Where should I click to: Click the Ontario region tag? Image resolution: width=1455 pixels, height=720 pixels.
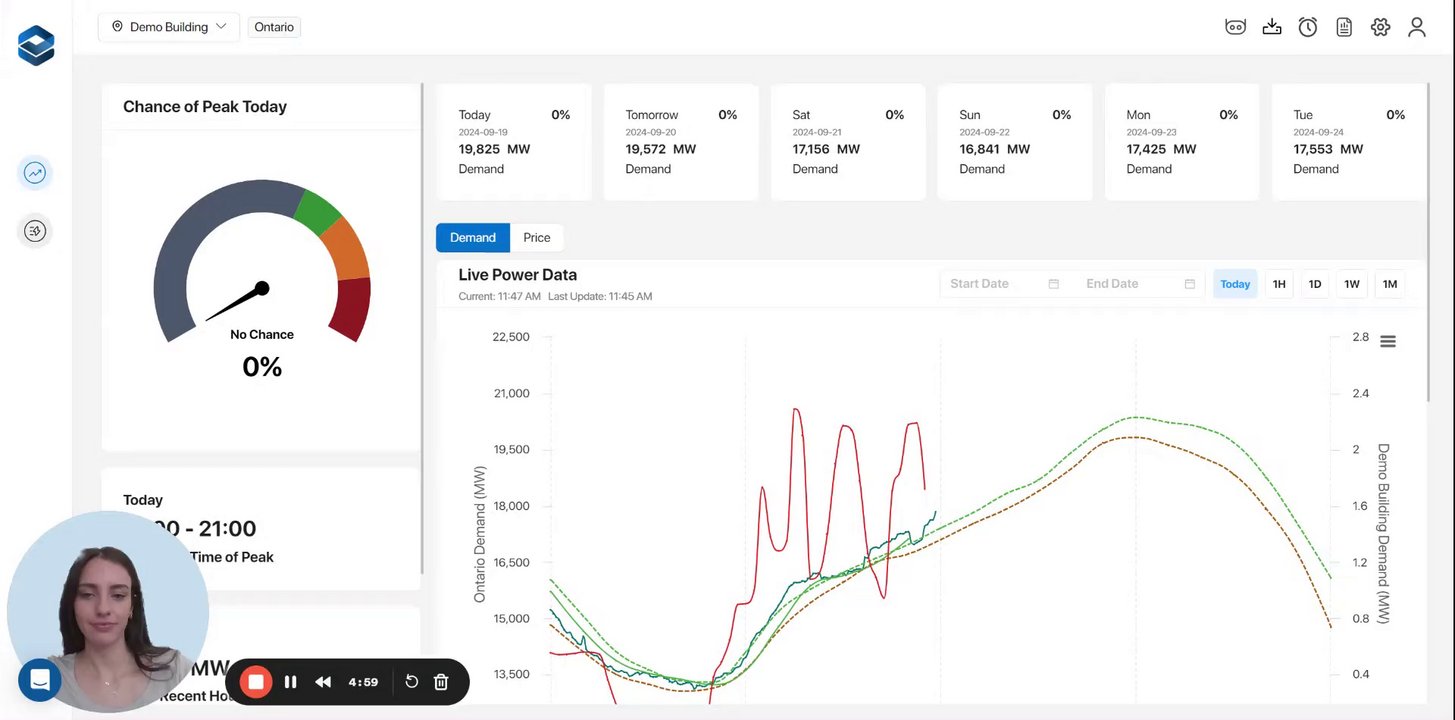point(274,27)
